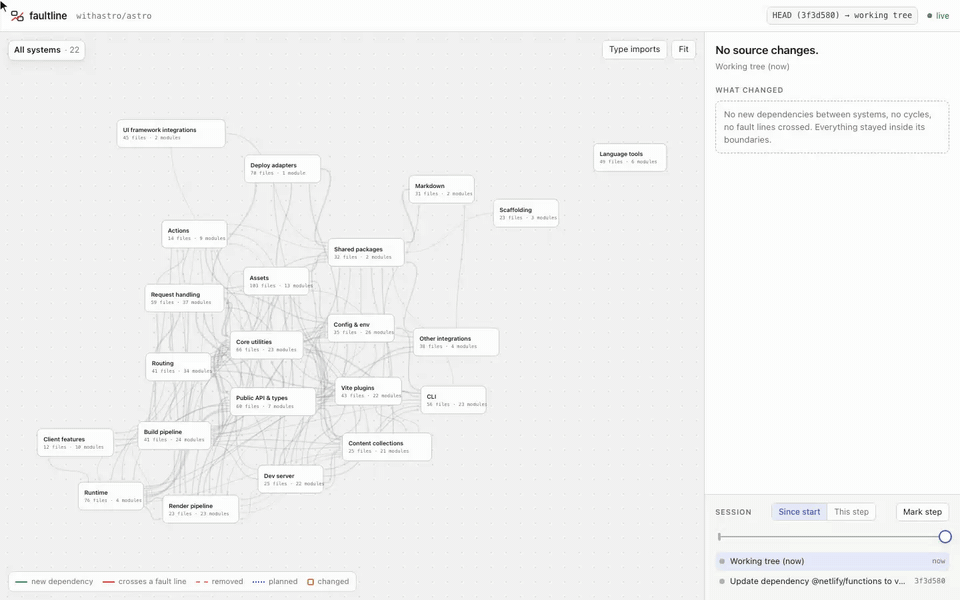Click the session timeline slider handle
The height and width of the screenshot is (600, 960).
point(945,537)
